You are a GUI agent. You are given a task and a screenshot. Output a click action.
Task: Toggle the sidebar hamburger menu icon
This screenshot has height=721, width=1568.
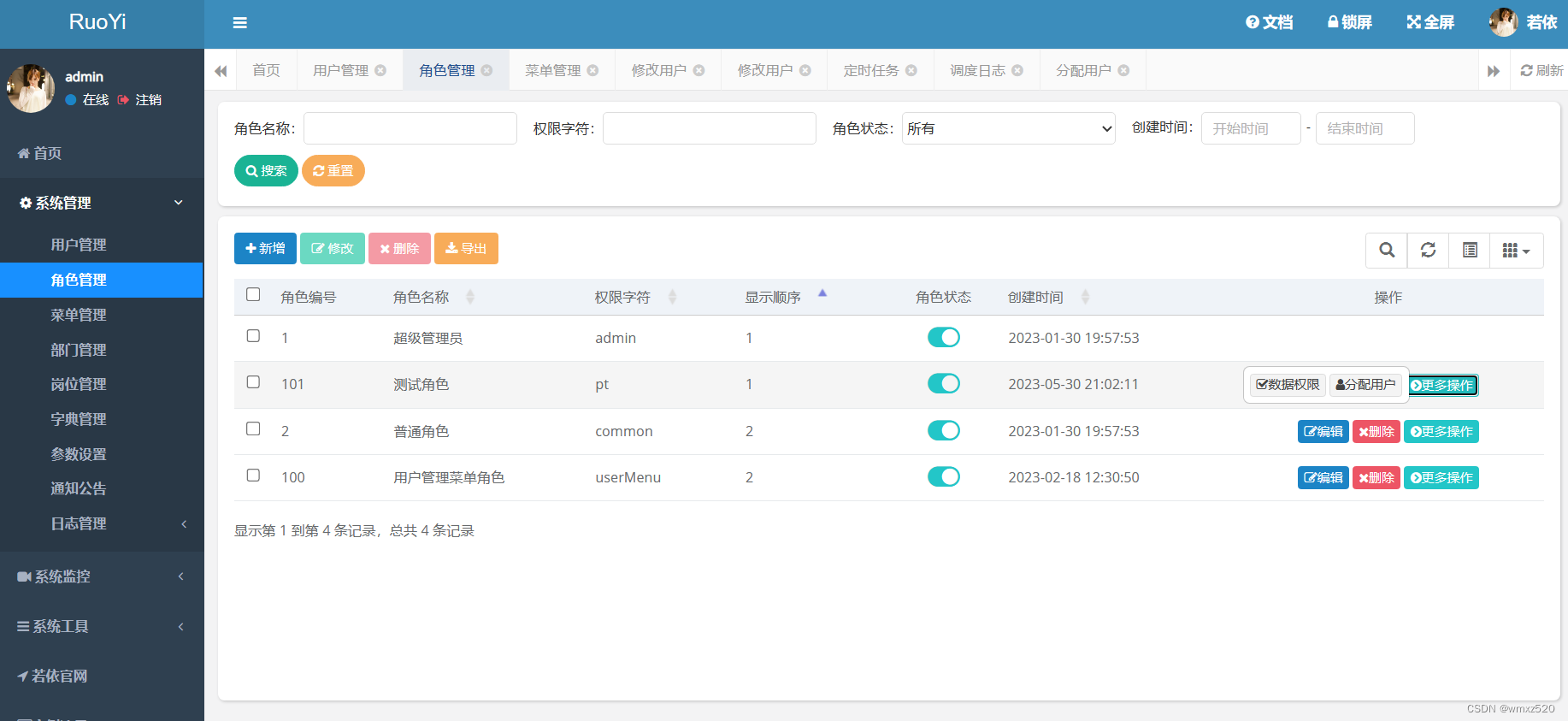point(240,23)
